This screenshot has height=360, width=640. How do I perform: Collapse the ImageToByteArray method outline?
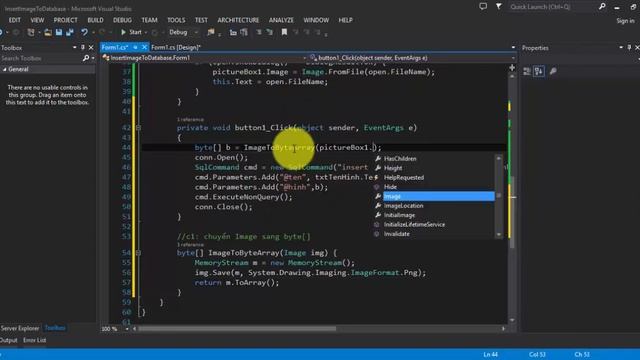[138, 253]
